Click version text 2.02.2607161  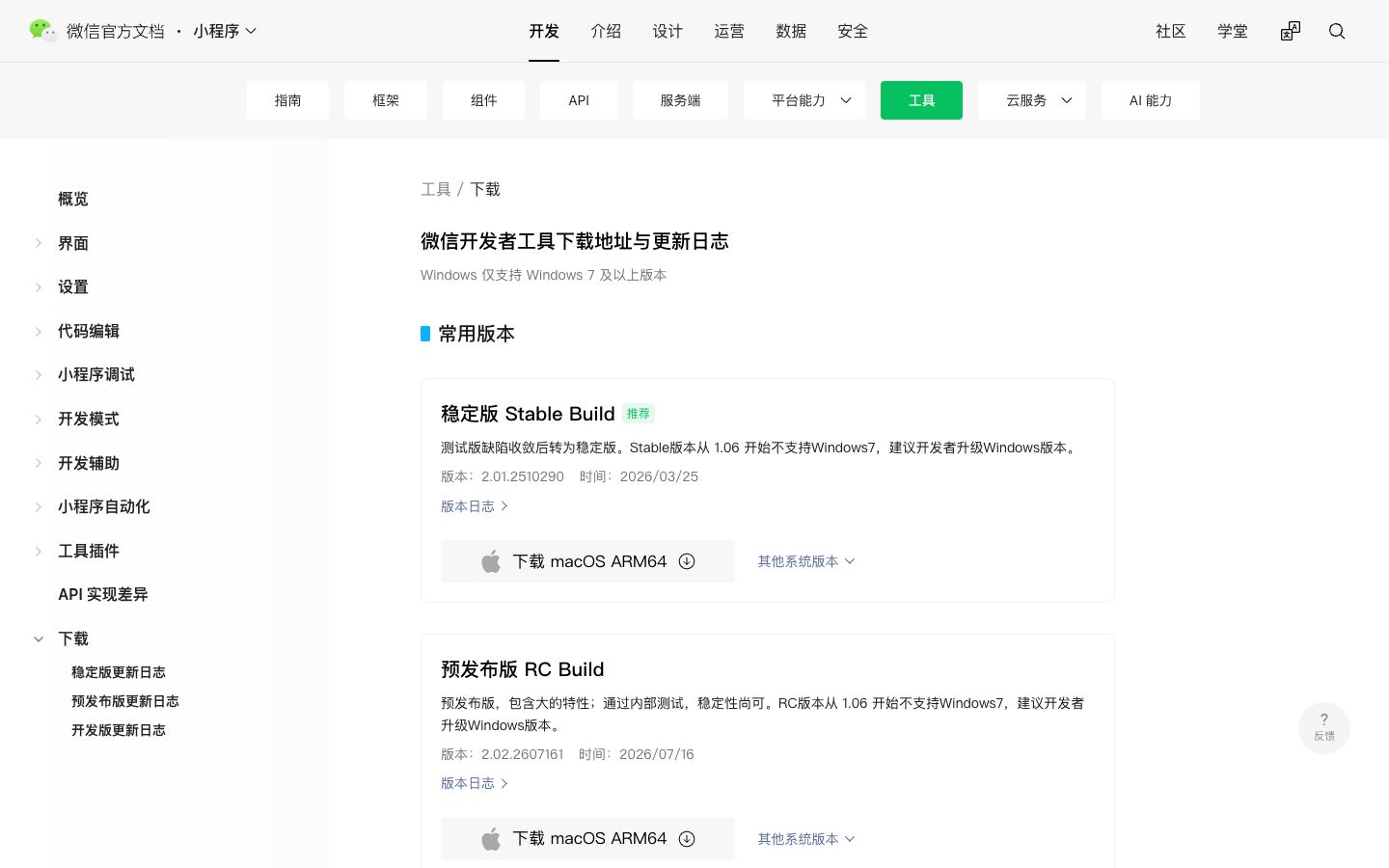click(523, 754)
